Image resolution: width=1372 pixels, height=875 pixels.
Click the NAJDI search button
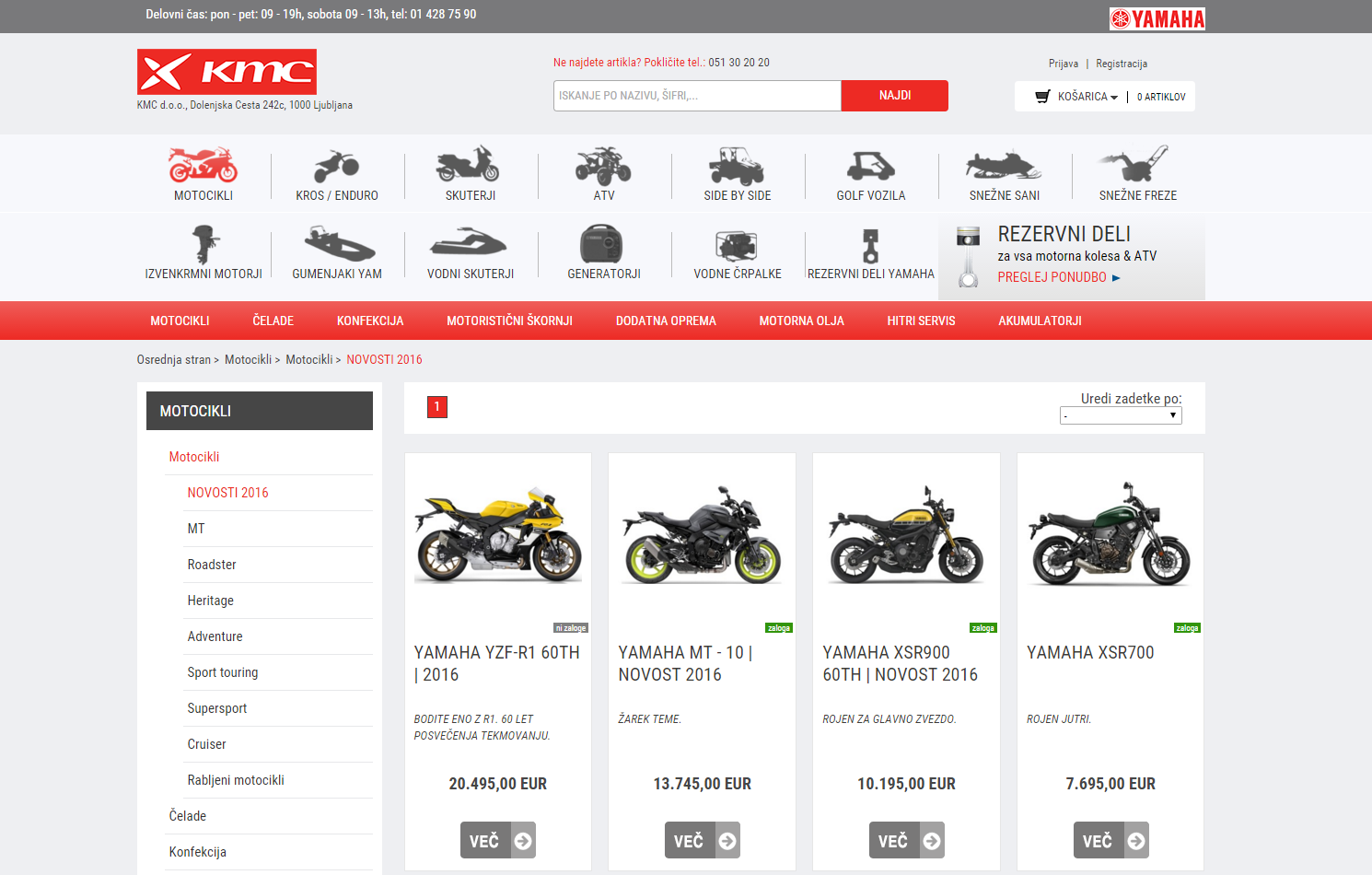[894, 96]
